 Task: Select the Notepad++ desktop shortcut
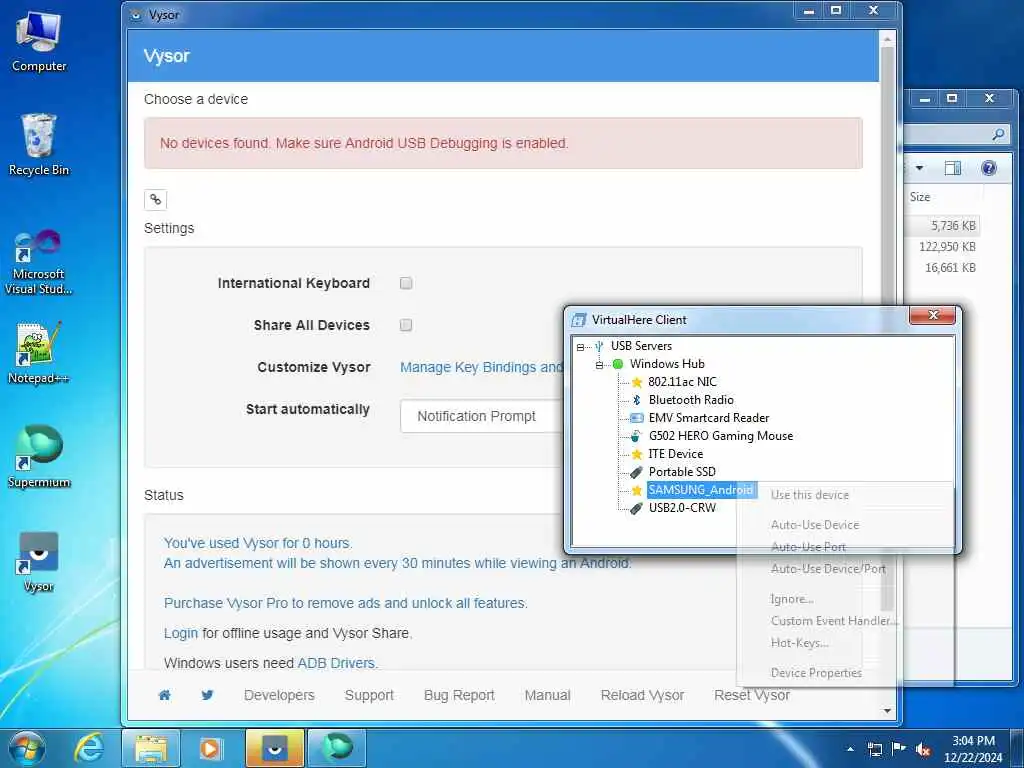[x=39, y=353]
